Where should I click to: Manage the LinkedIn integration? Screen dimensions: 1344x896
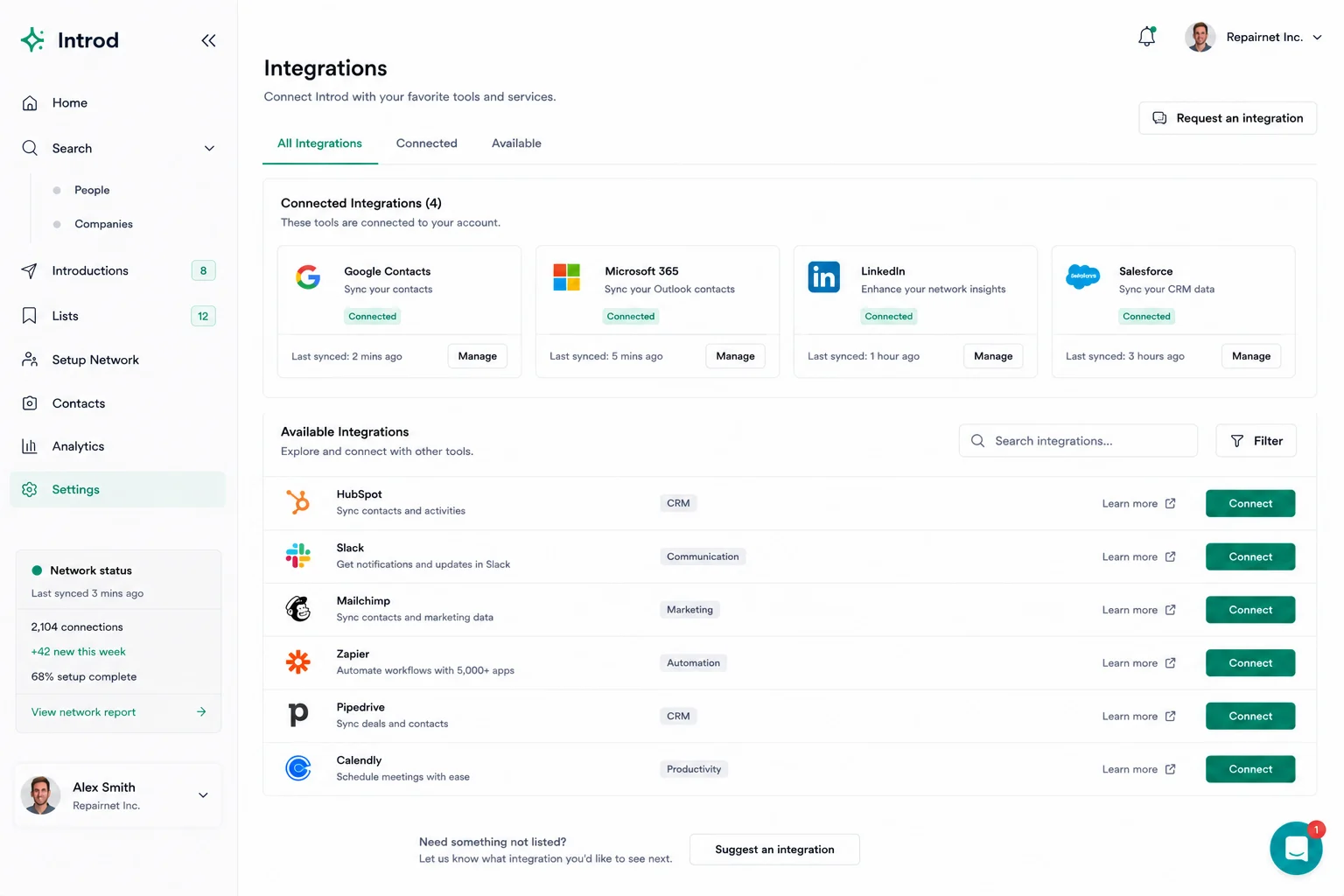pos(993,356)
